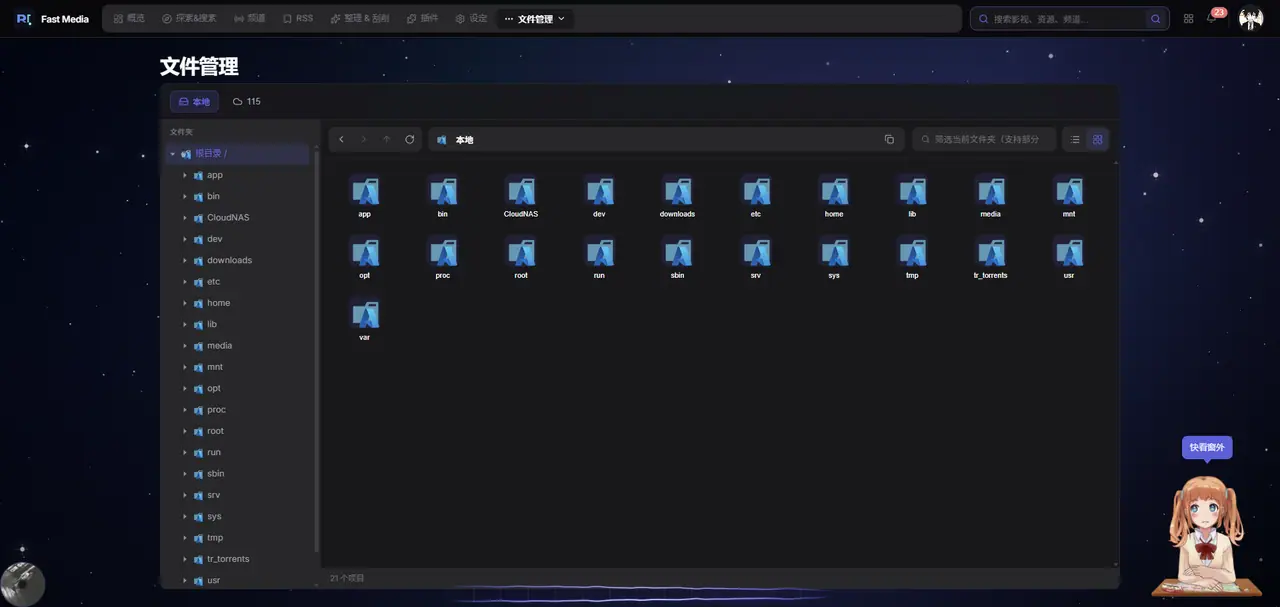Open the usr folder icon in grid
The height and width of the screenshot is (607, 1280).
pyautogui.click(x=1069, y=252)
